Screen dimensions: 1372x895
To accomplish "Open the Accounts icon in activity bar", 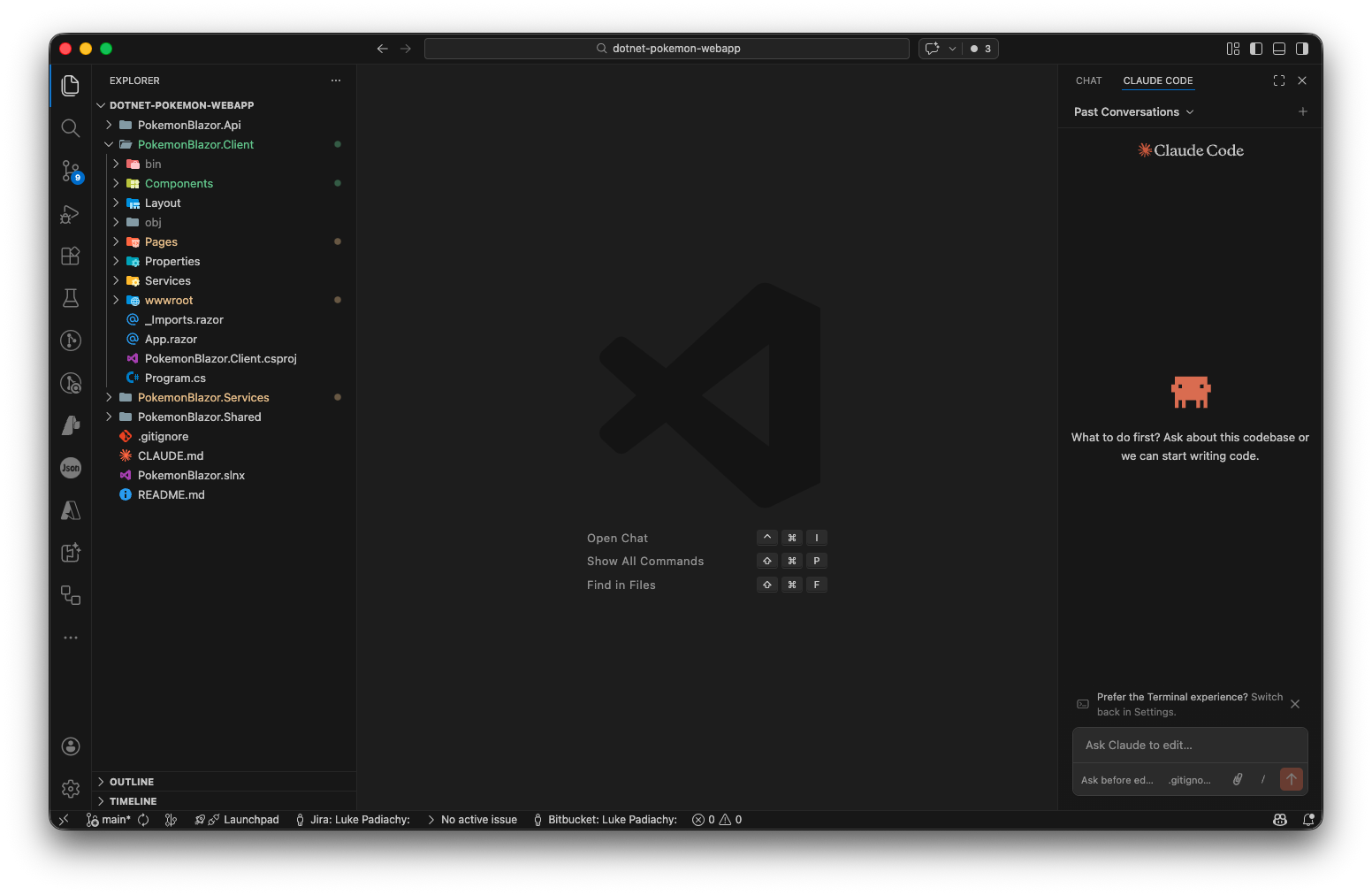I will pos(71,746).
